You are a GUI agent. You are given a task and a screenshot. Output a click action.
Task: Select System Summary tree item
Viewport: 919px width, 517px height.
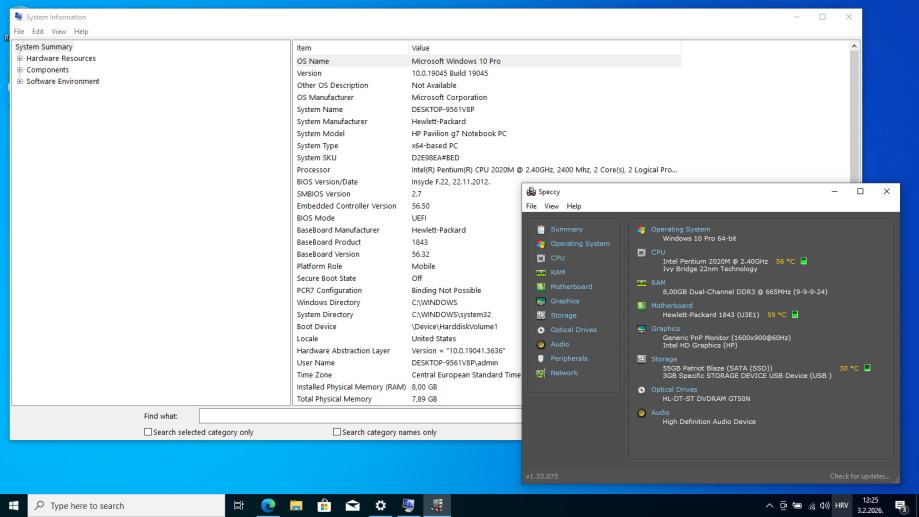tap(44, 47)
